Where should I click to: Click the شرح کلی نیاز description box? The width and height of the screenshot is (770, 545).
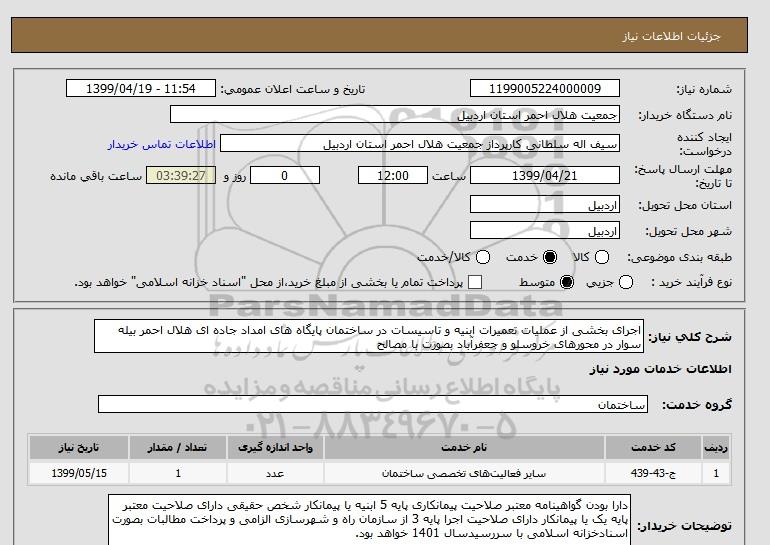[369, 336]
